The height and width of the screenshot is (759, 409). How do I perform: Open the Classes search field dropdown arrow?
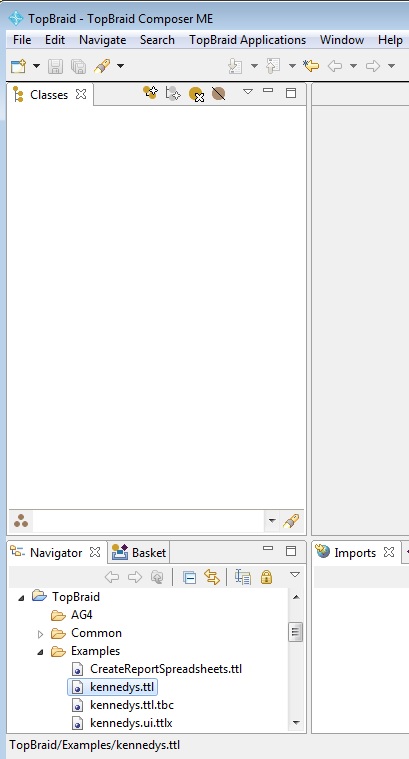tap(272, 521)
